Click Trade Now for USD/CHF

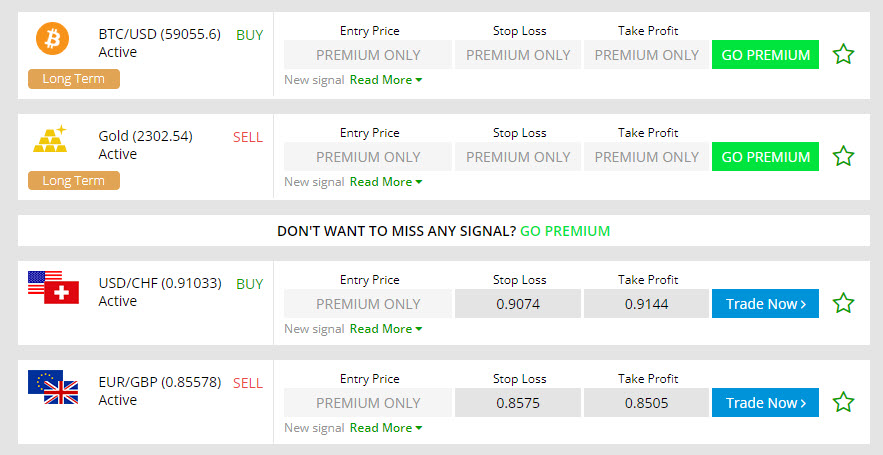[x=765, y=304]
